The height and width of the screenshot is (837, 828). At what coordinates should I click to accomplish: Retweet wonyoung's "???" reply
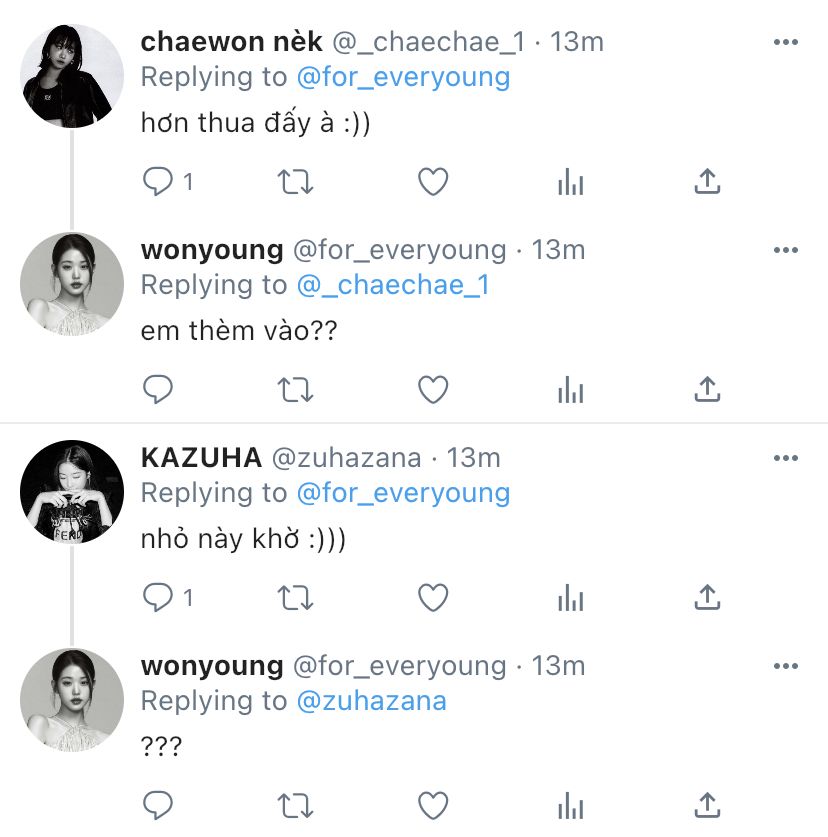coord(295,805)
